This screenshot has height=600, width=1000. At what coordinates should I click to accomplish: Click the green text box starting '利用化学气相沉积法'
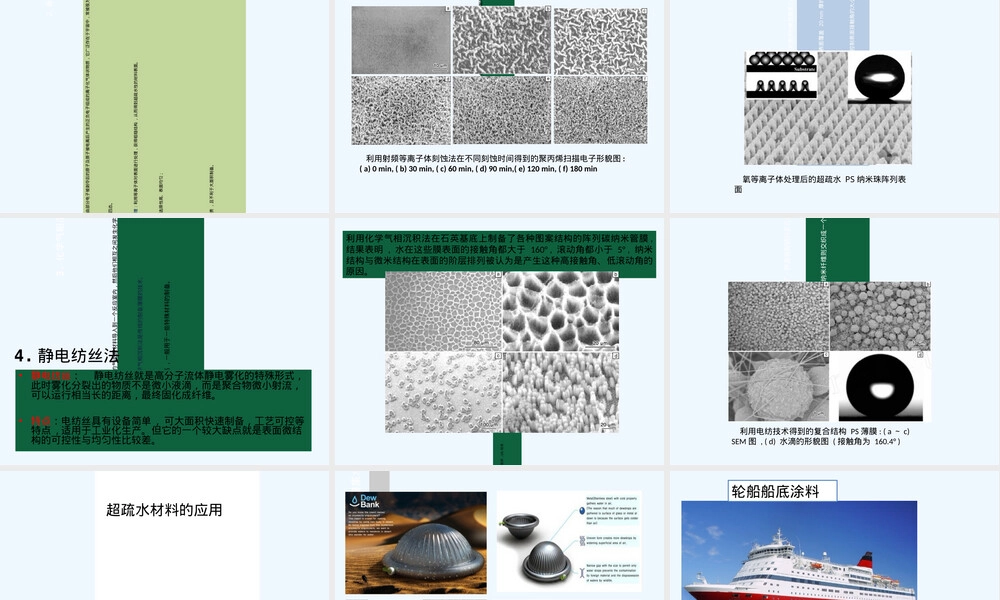click(x=499, y=254)
